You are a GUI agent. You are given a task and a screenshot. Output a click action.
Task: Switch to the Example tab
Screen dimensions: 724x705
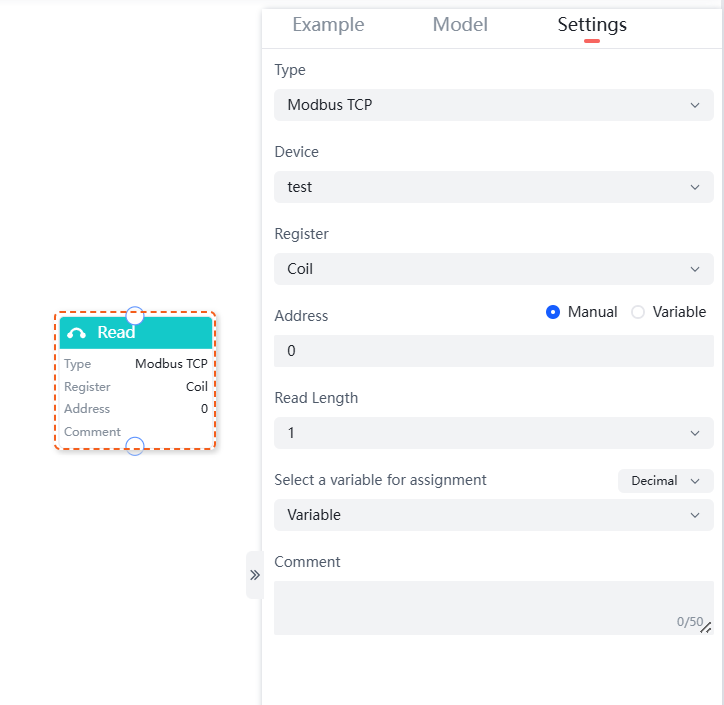click(x=328, y=25)
